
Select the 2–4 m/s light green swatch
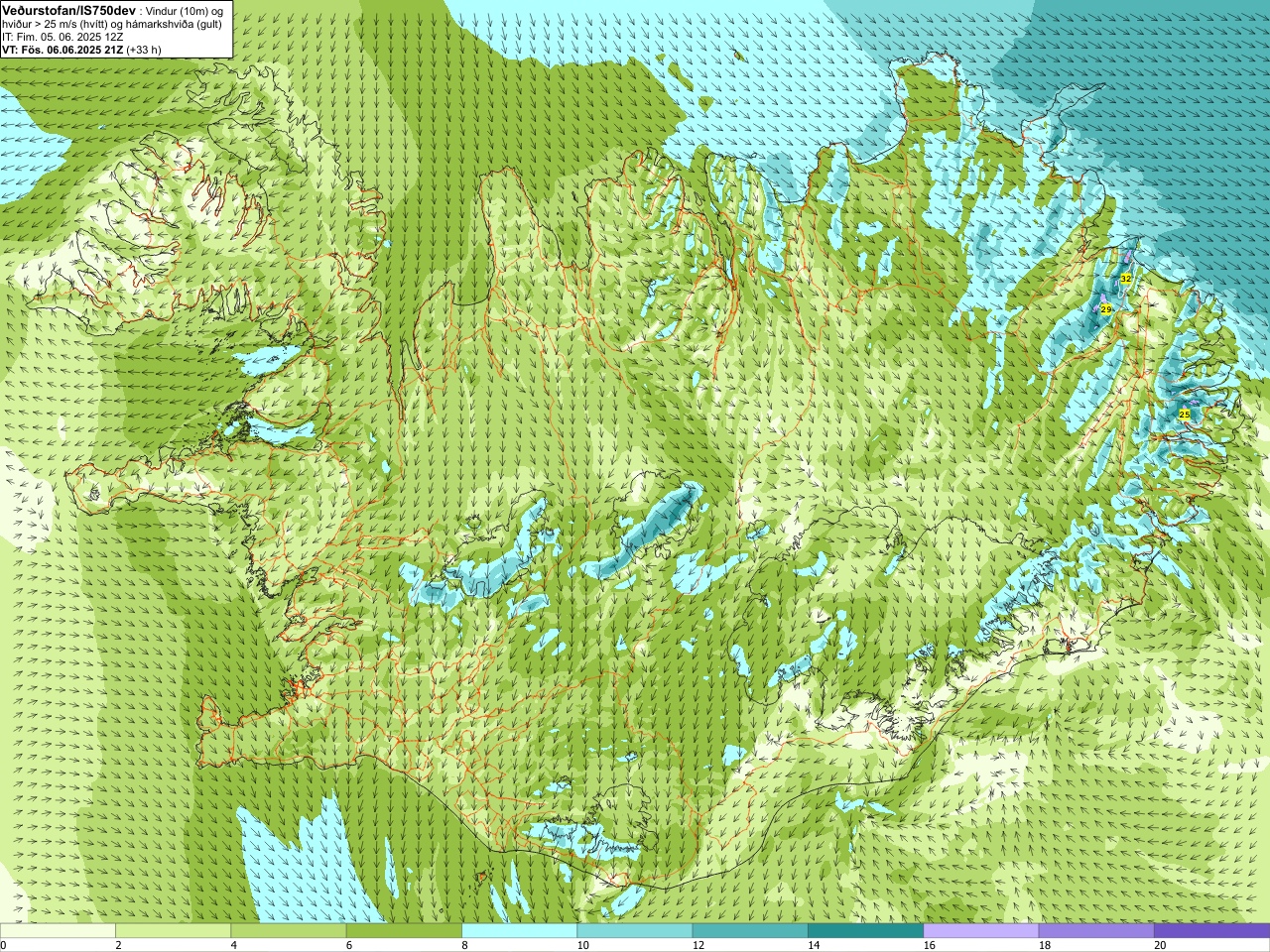click(x=173, y=931)
